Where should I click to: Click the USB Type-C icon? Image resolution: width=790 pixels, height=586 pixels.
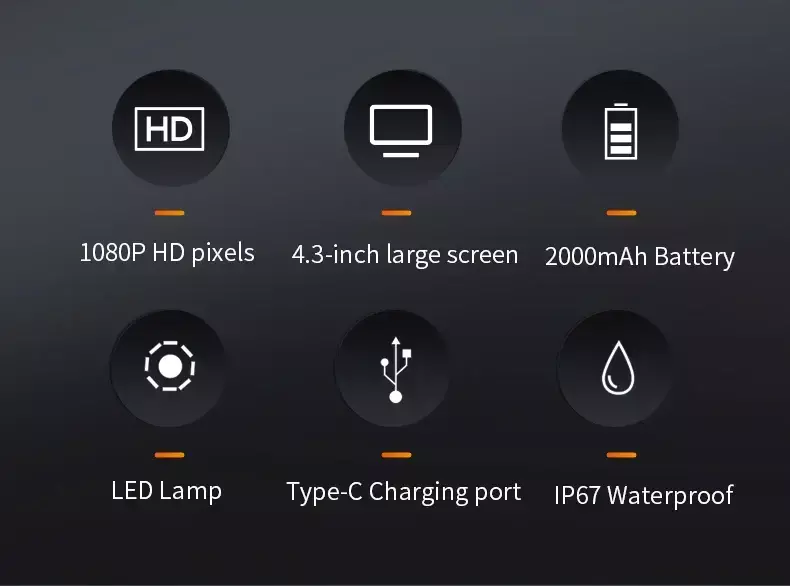pos(396,369)
